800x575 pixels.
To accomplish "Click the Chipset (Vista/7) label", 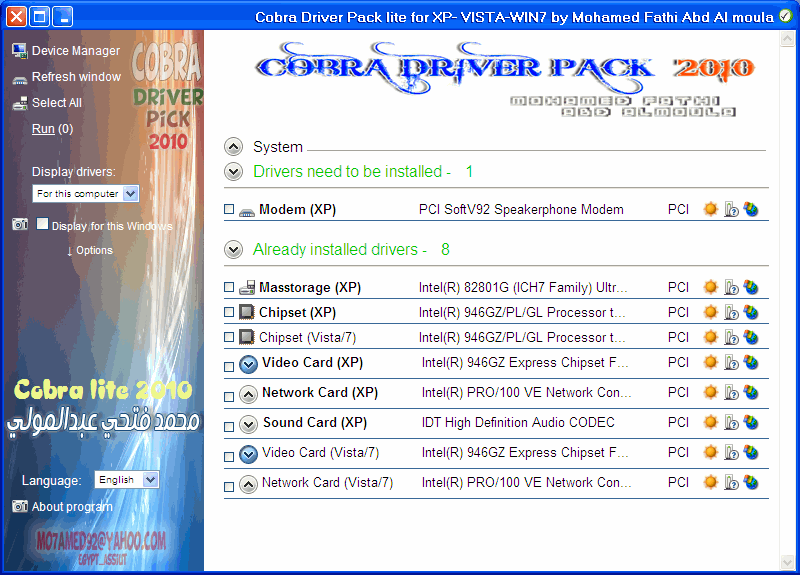I will point(307,337).
